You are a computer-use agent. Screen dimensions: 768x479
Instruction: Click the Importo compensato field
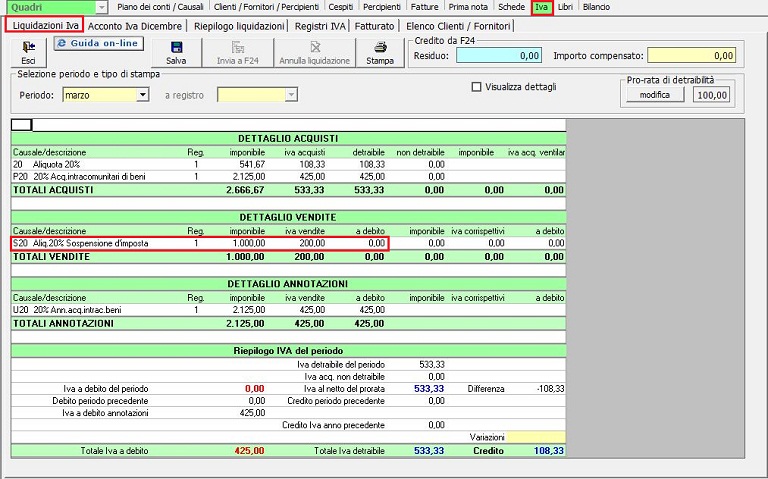pyautogui.click(x=691, y=55)
